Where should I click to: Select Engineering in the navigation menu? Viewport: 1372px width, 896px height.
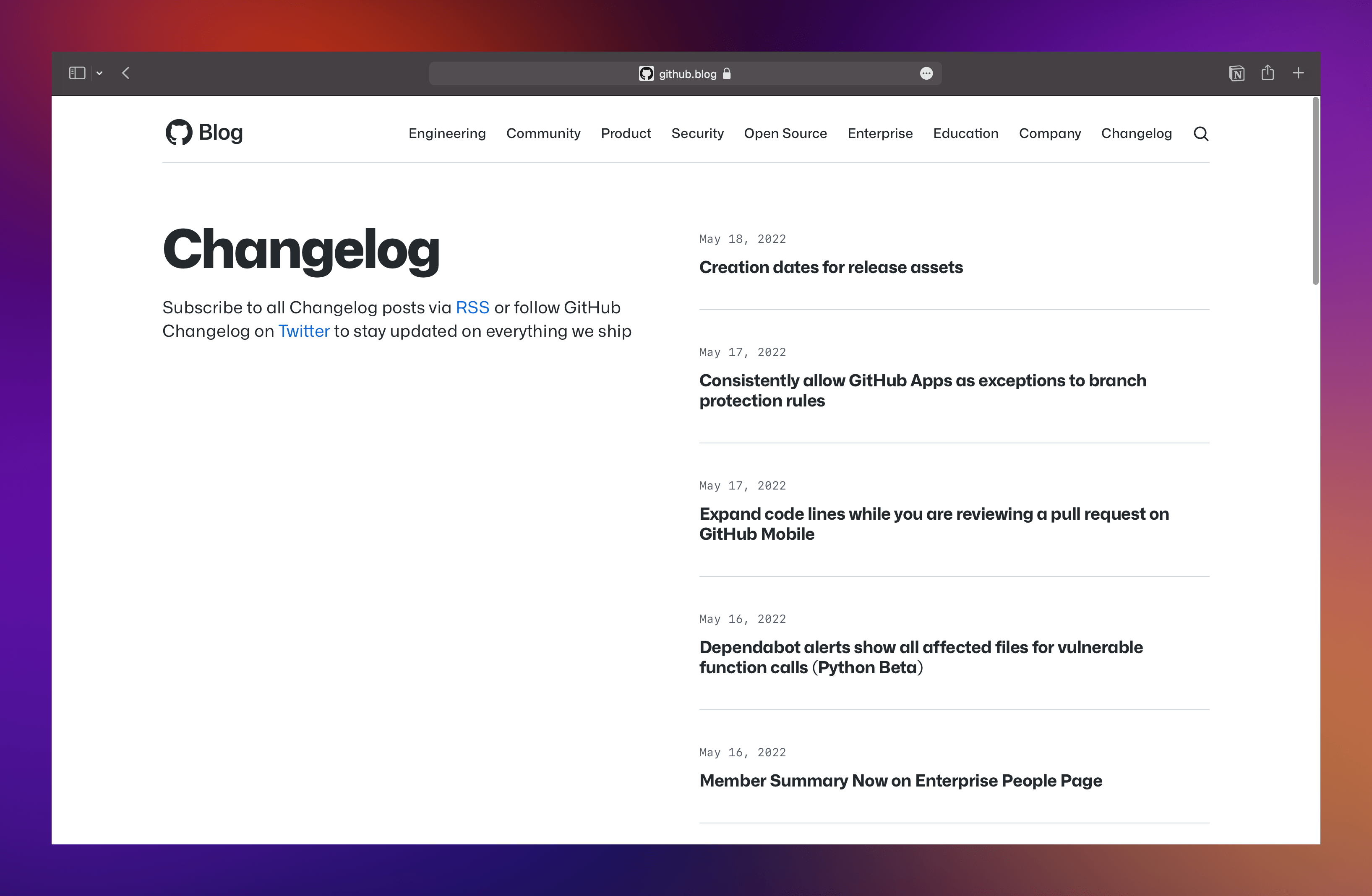[x=447, y=133]
